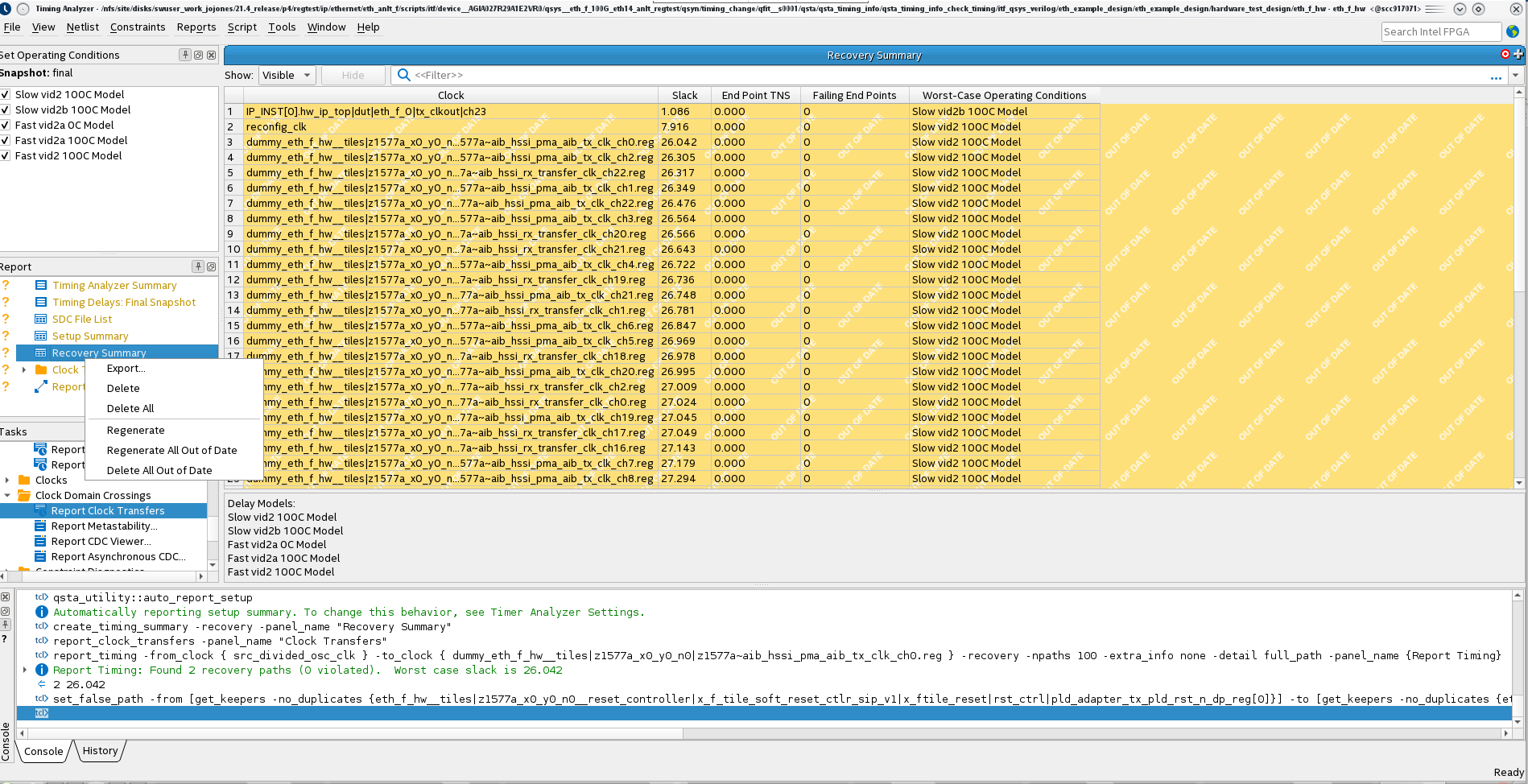Viewport: 1528px width, 784px height.
Task: Toggle the Fast vid2a 0C Model checkbox
Action: click(x=6, y=126)
